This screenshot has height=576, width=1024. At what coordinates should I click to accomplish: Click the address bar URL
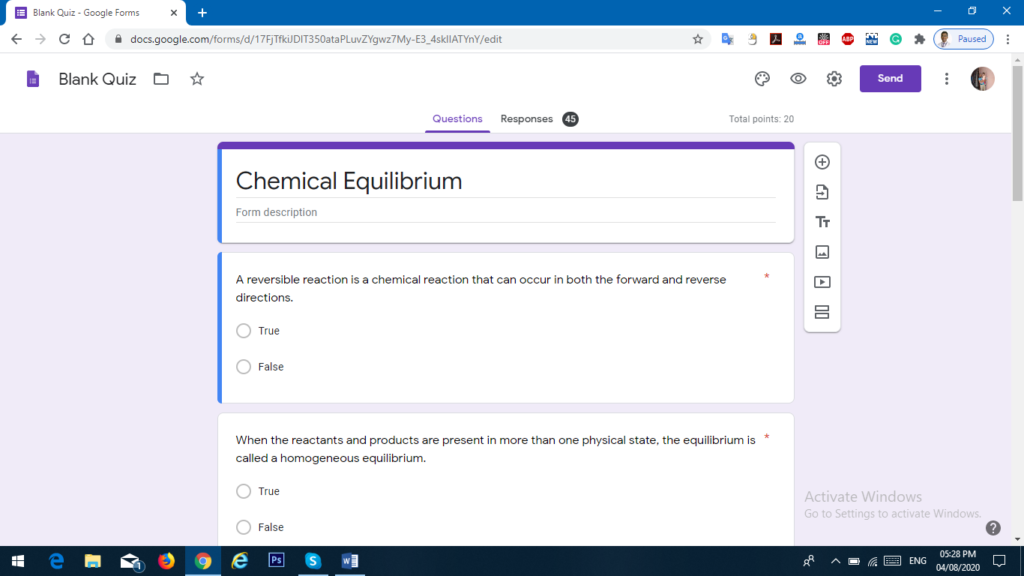pyautogui.click(x=316, y=39)
